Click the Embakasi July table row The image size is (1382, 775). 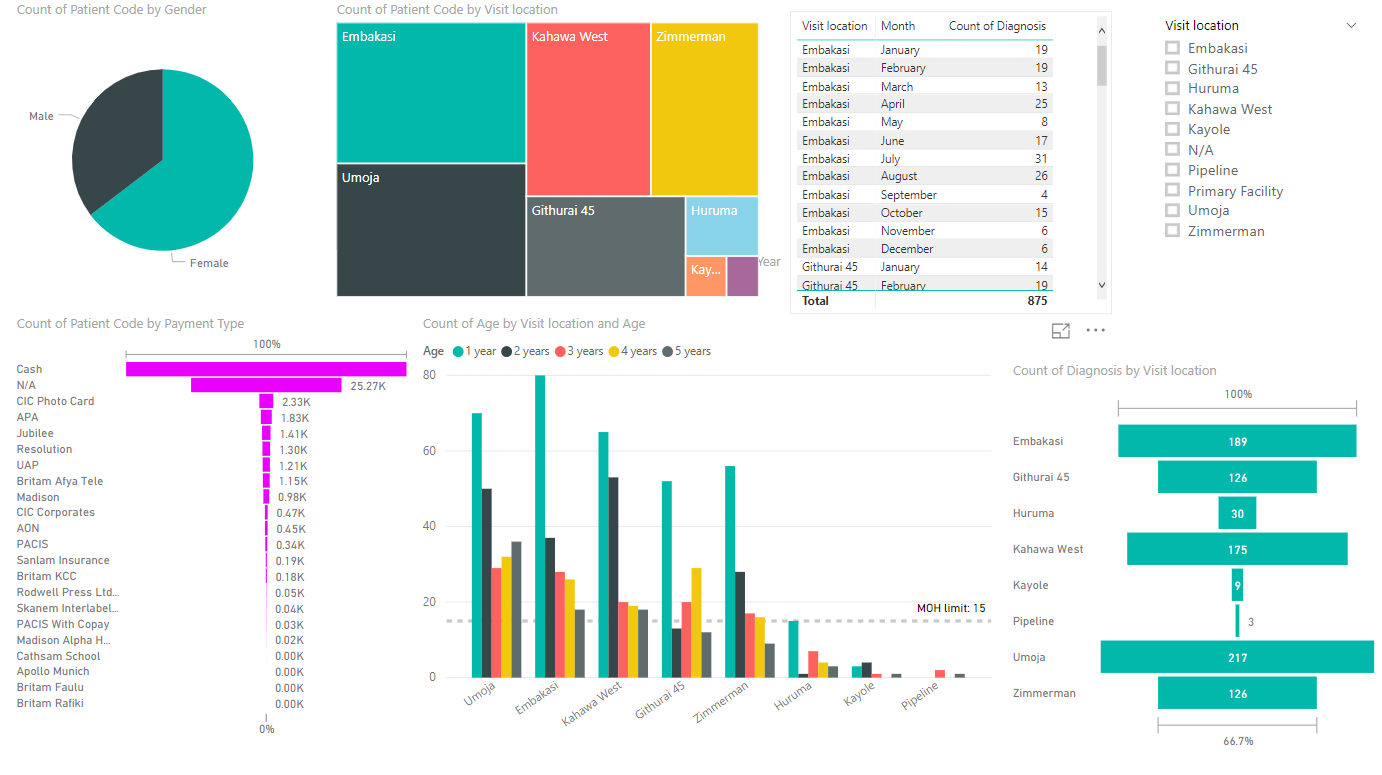click(x=924, y=159)
